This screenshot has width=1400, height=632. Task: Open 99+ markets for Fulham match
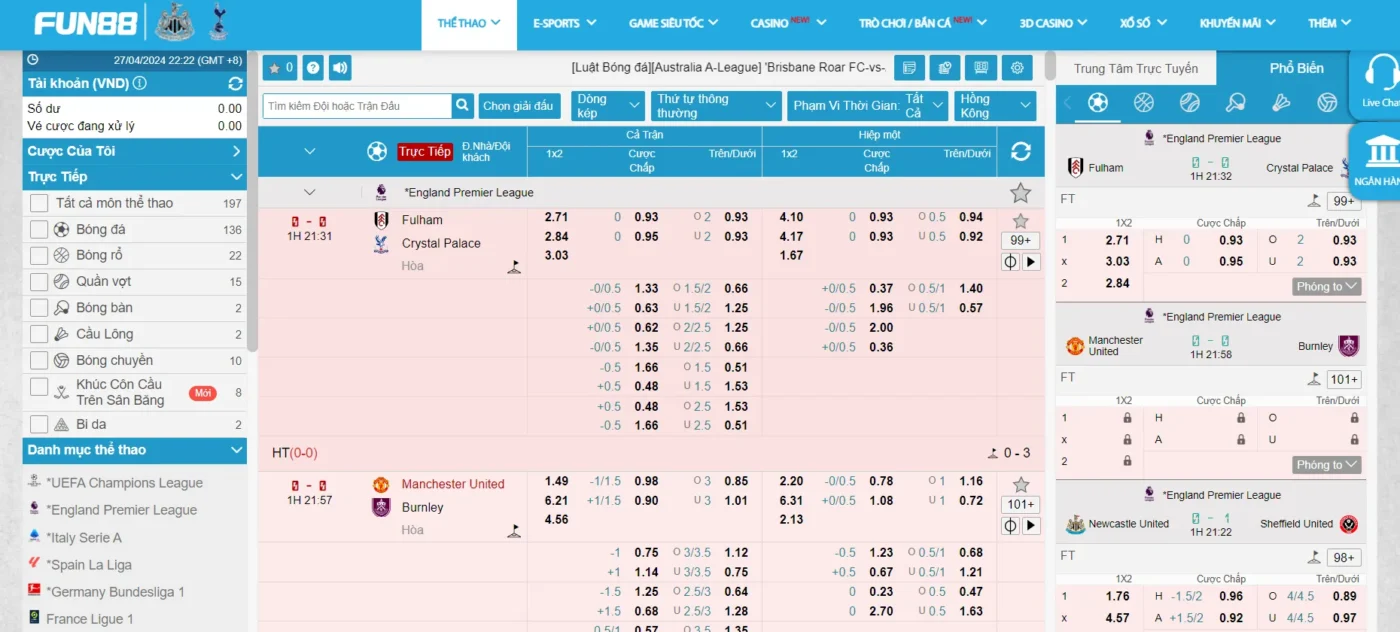coord(1021,241)
